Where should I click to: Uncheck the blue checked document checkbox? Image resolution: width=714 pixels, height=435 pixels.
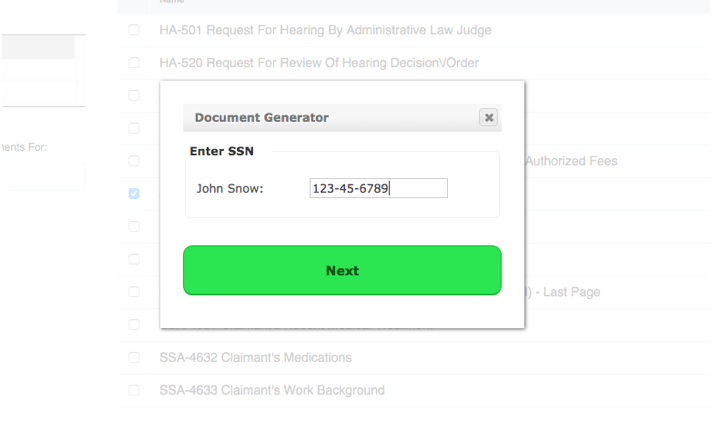[134, 194]
